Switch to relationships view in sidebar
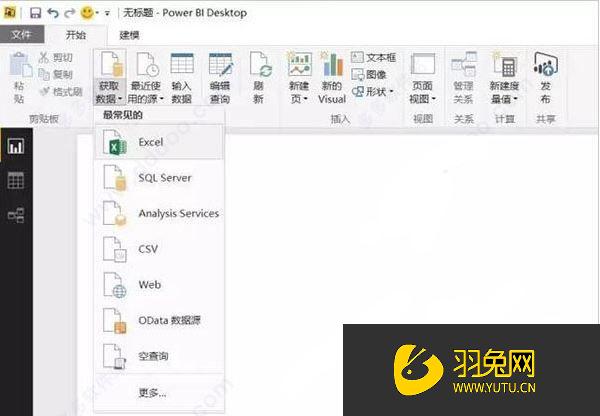This screenshot has height=416, width=600. (16, 215)
